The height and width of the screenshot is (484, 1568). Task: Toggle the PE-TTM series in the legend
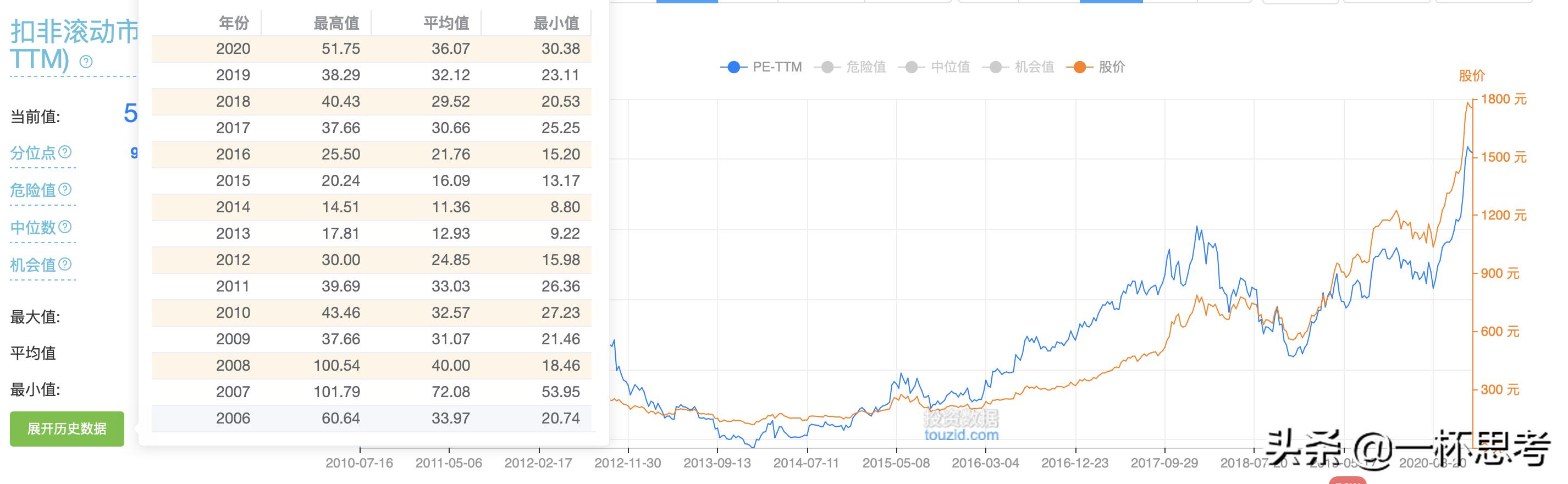coord(761,67)
